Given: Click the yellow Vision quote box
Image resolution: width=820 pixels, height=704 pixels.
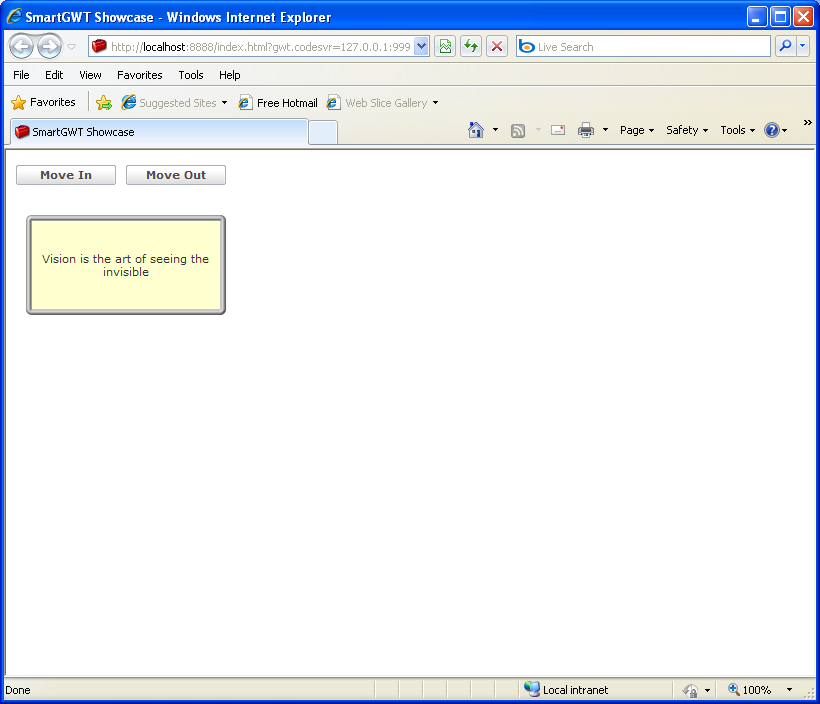Looking at the screenshot, I should (126, 265).
